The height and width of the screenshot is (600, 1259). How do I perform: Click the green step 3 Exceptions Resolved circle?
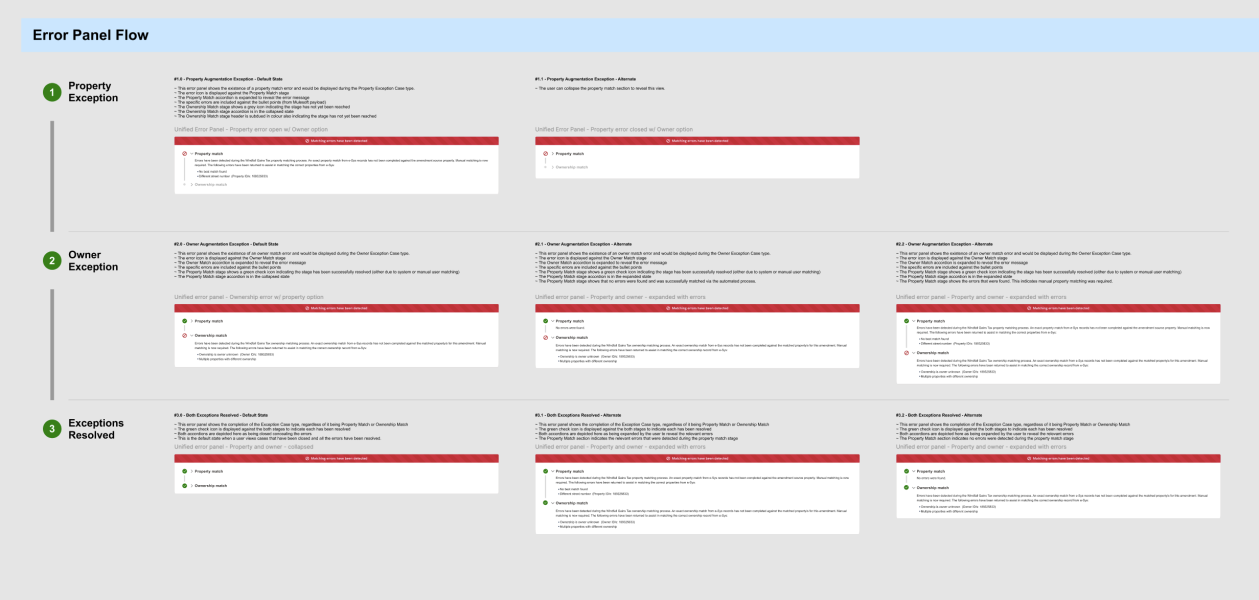(51, 429)
